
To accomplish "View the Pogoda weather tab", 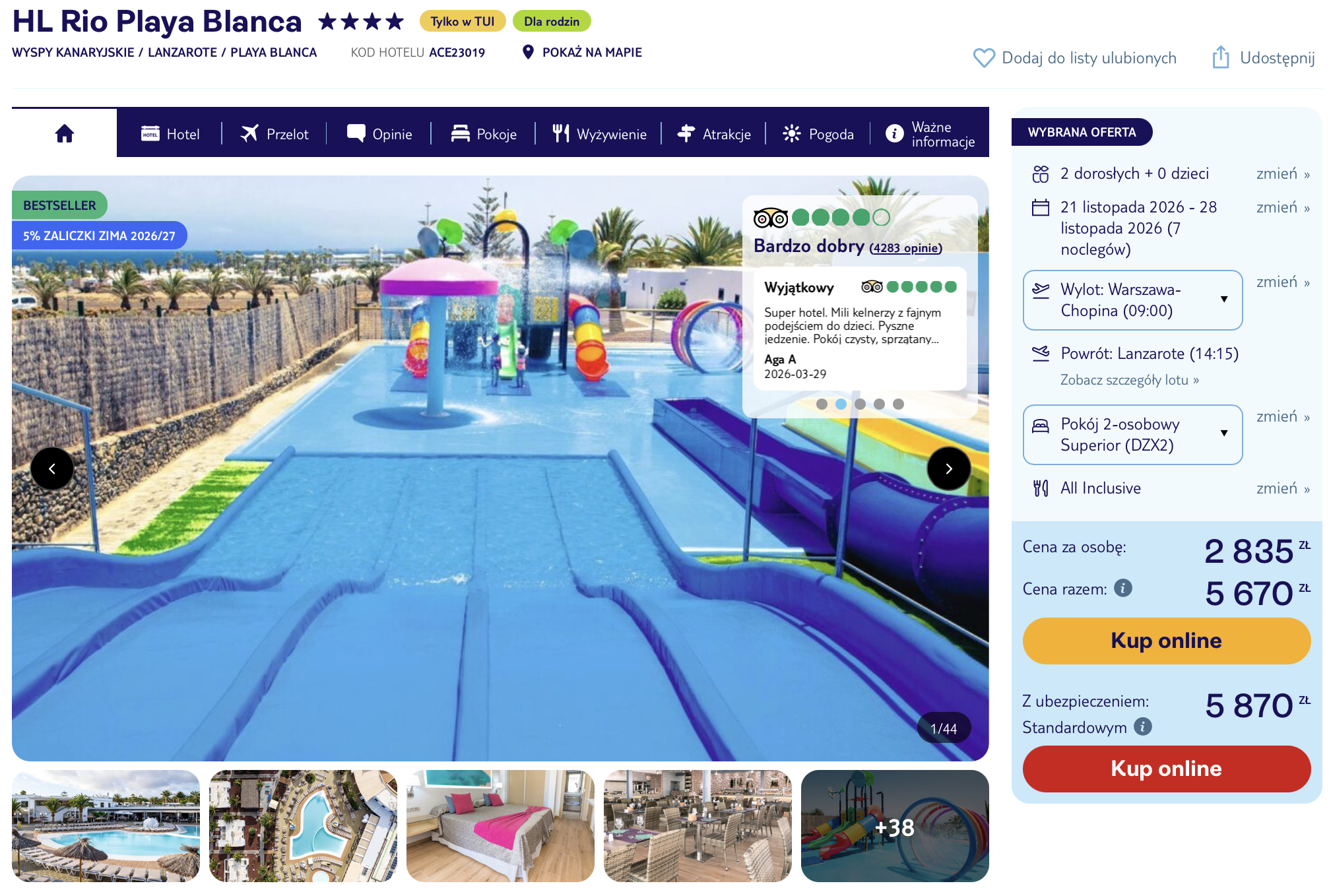I will point(818,134).
